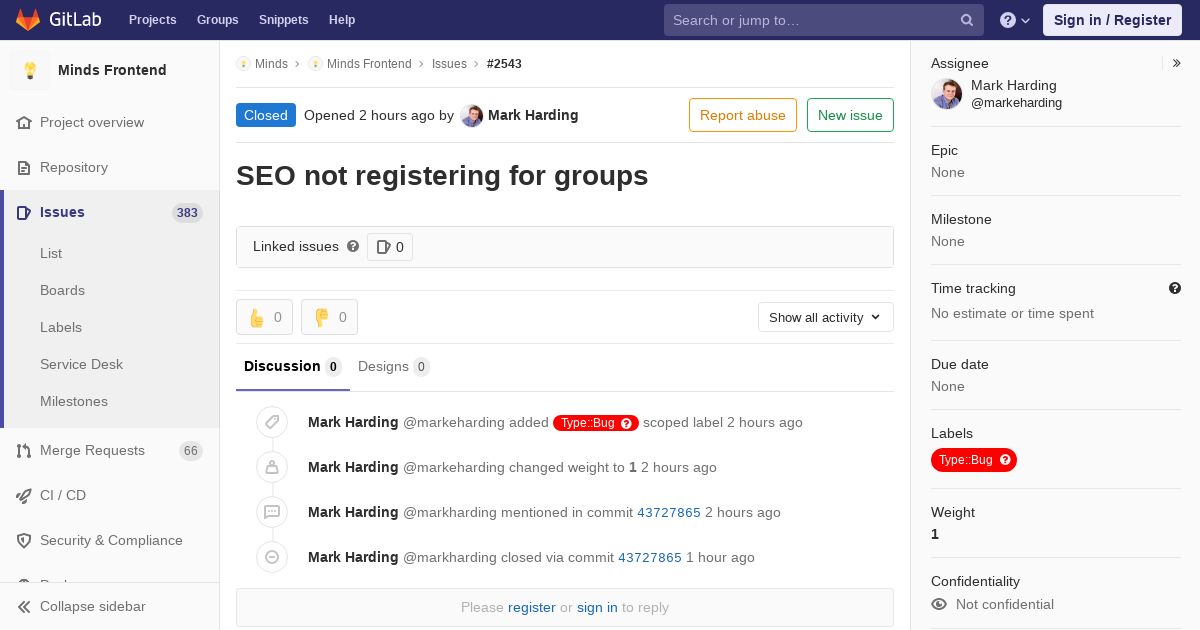Image resolution: width=1200 pixels, height=630 pixels.
Task: Click the Mark Harding author name link
Action: 533,115
